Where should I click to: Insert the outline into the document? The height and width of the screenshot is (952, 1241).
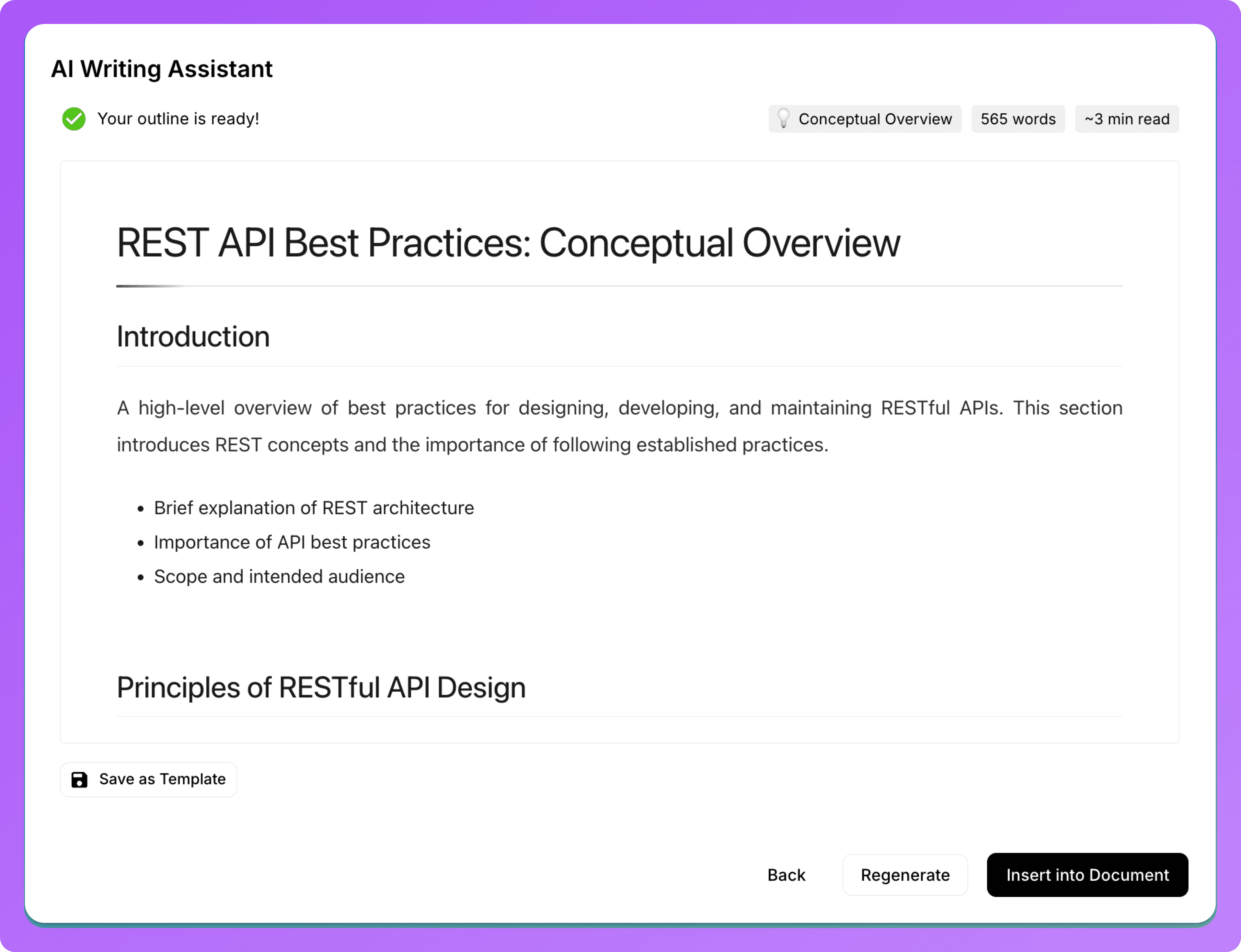1087,875
